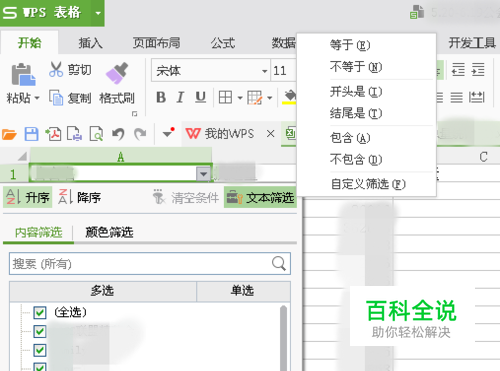Choose 包含 (A) filter option
The width and height of the screenshot is (500, 371).
(366, 137)
